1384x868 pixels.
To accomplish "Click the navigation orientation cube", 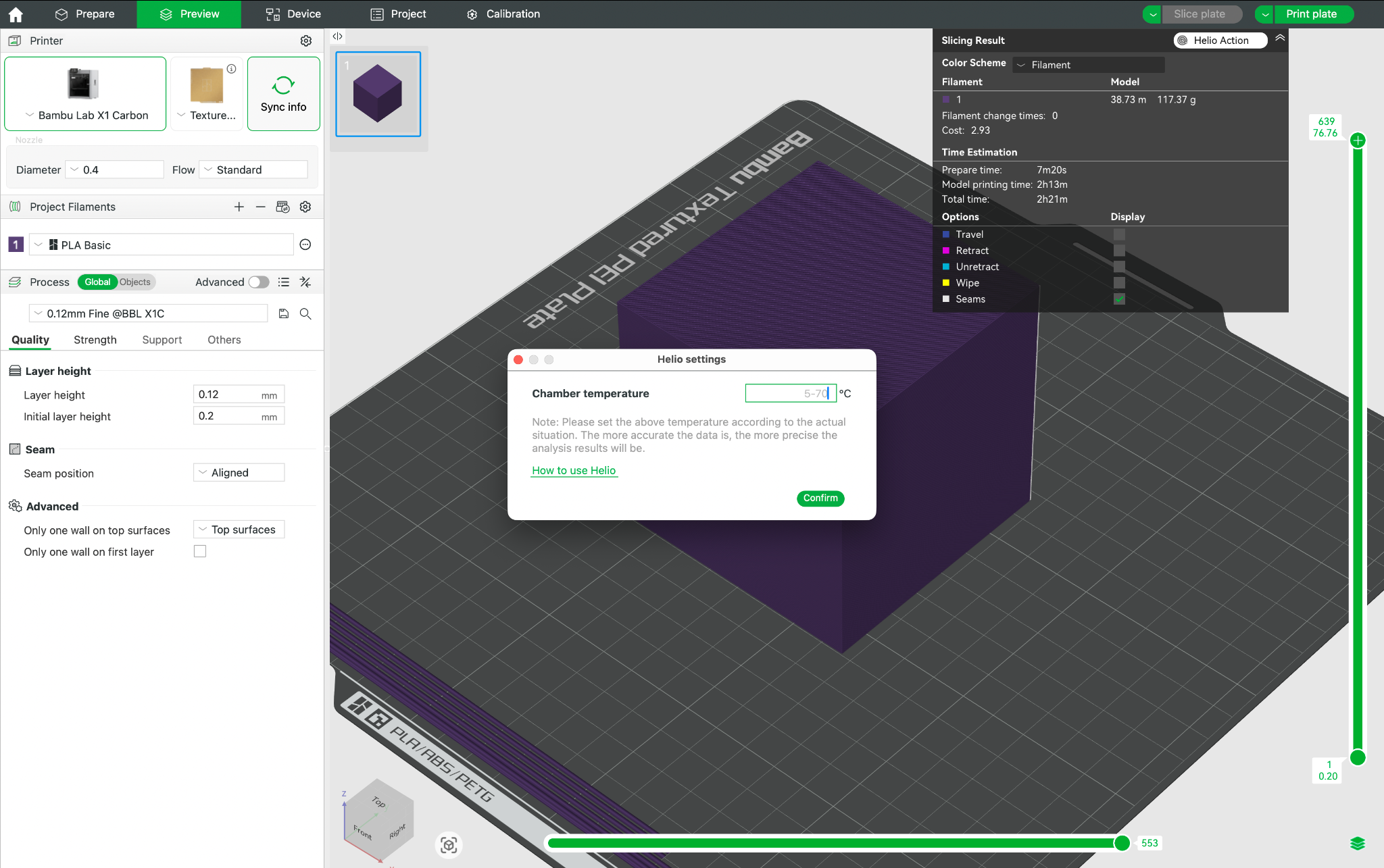I will pyautogui.click(x=378, y=821).
